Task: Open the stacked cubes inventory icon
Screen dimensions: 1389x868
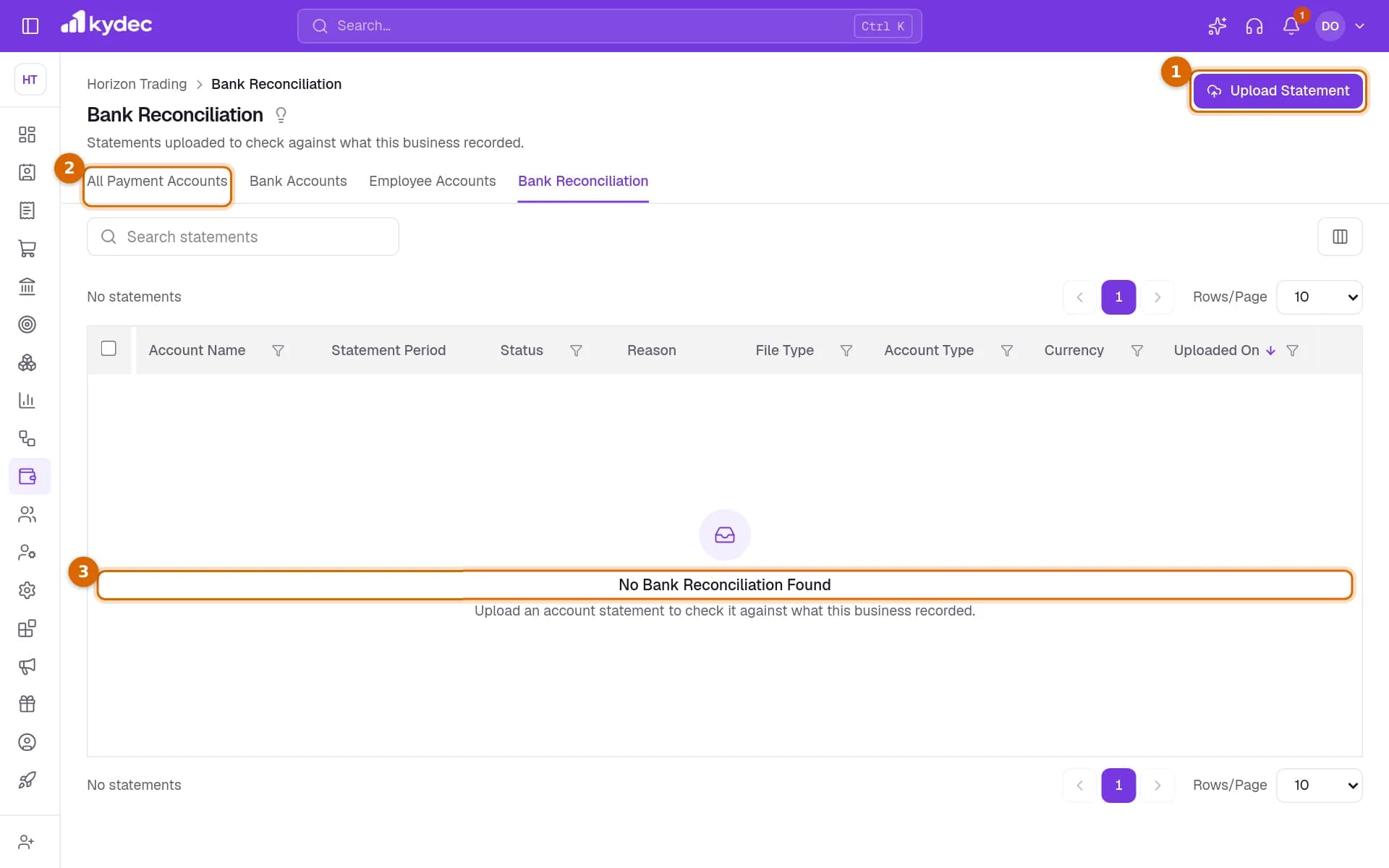Action: coord(27,362)
